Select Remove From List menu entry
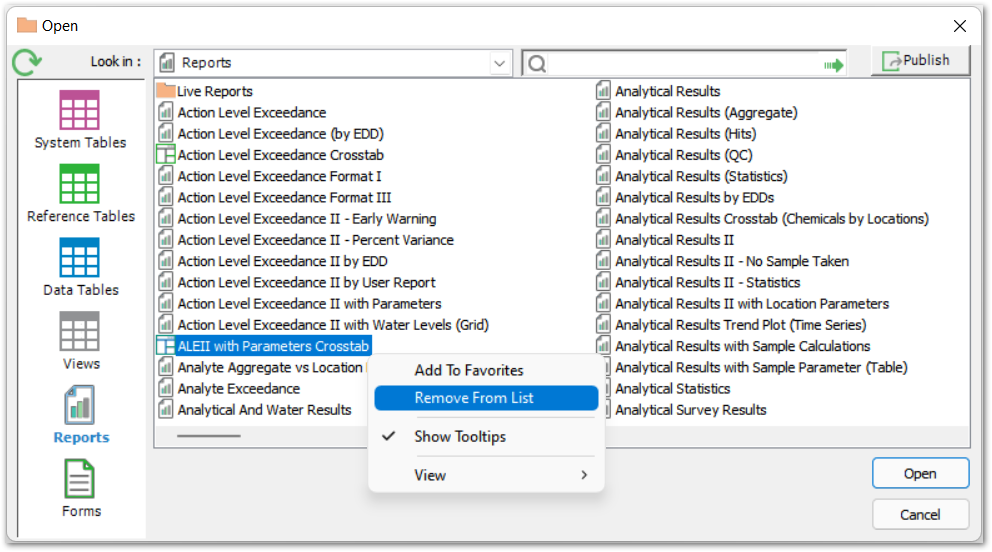The image size is (992, 552). tap(474, 398)
